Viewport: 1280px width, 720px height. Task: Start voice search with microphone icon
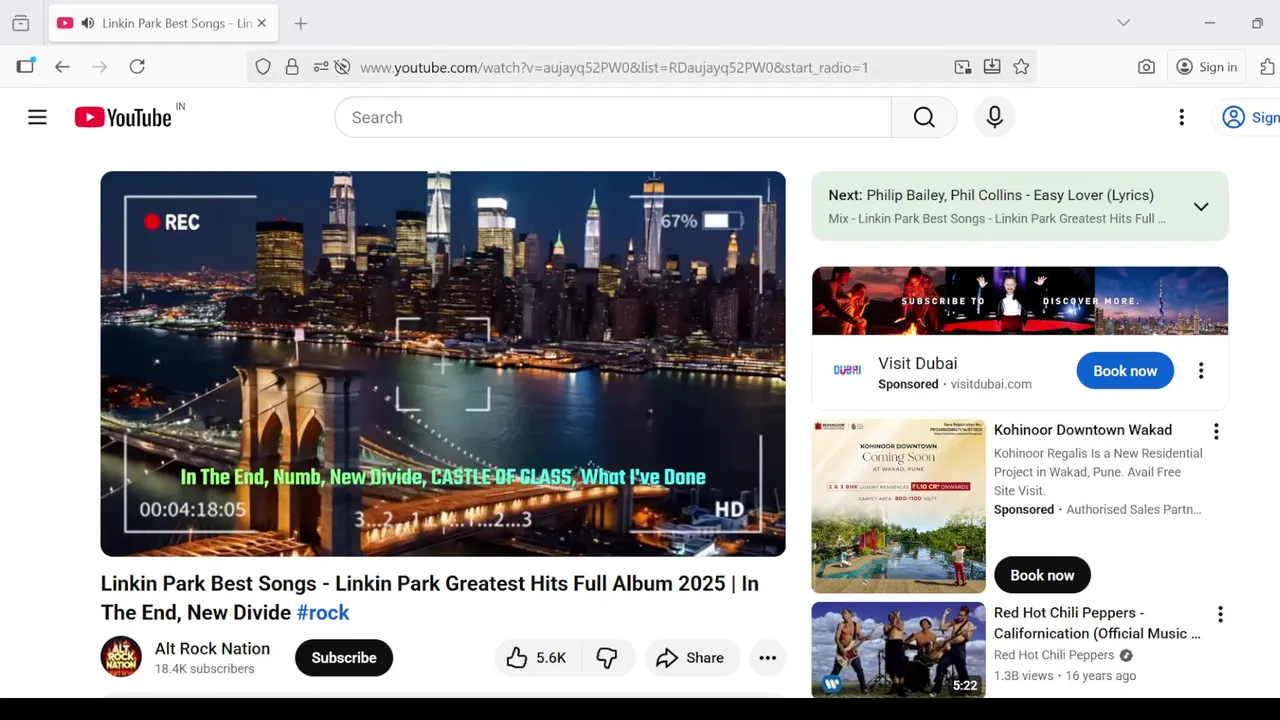[994, 117]
